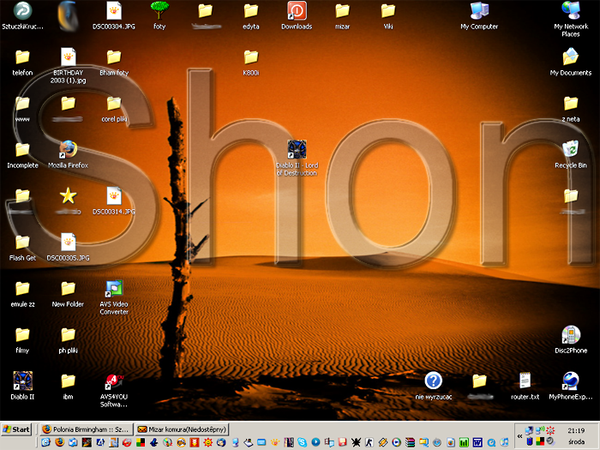The width and height of the screenshot is (600, 450).
Task: Open the Windows Start menu
Action: (17, 429)
